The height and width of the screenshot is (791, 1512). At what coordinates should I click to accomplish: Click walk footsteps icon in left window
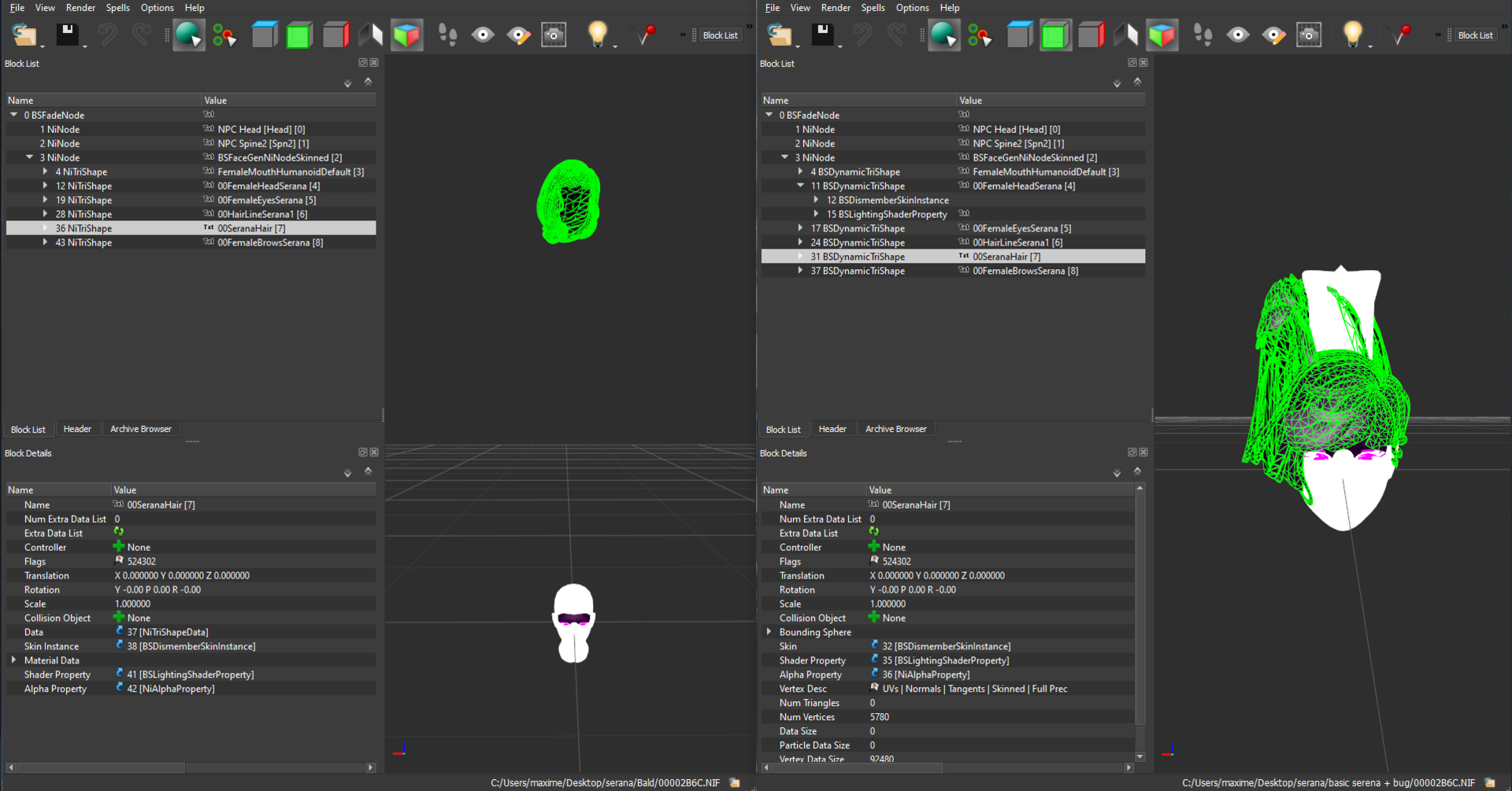click(447, 35)
